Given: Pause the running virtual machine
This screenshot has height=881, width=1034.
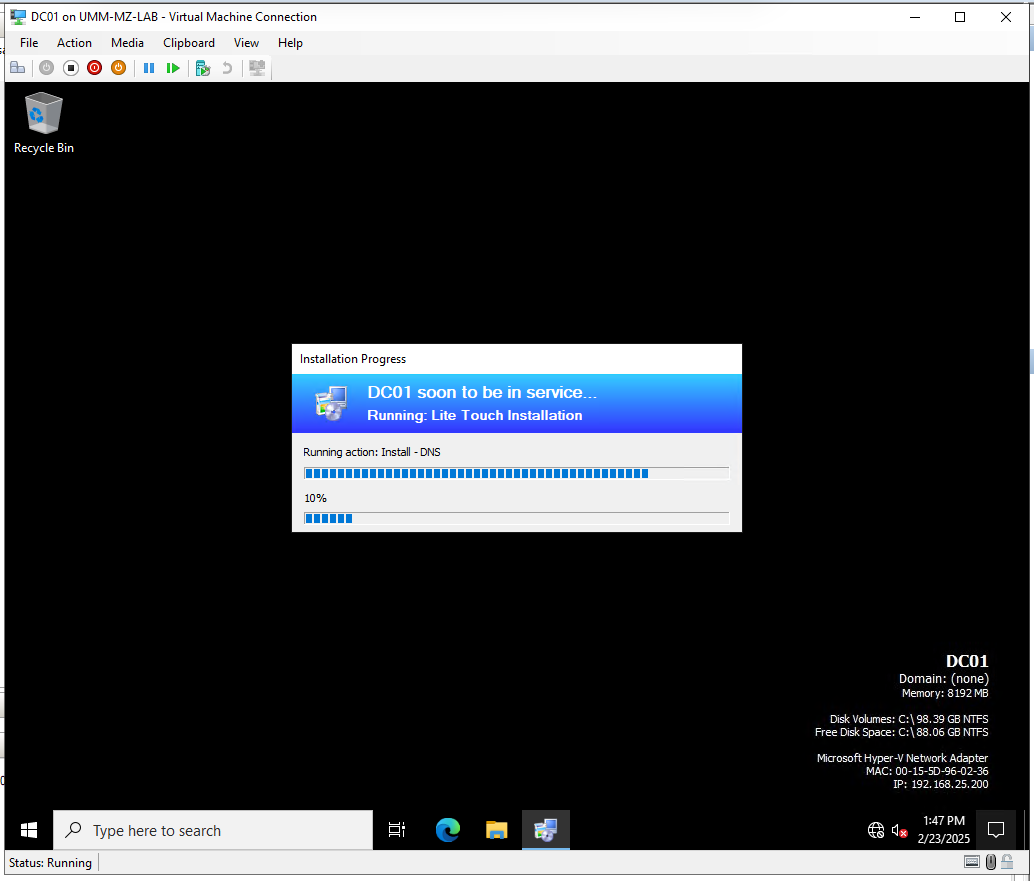Looking at the screenshot, I should (x=149, y=67).
